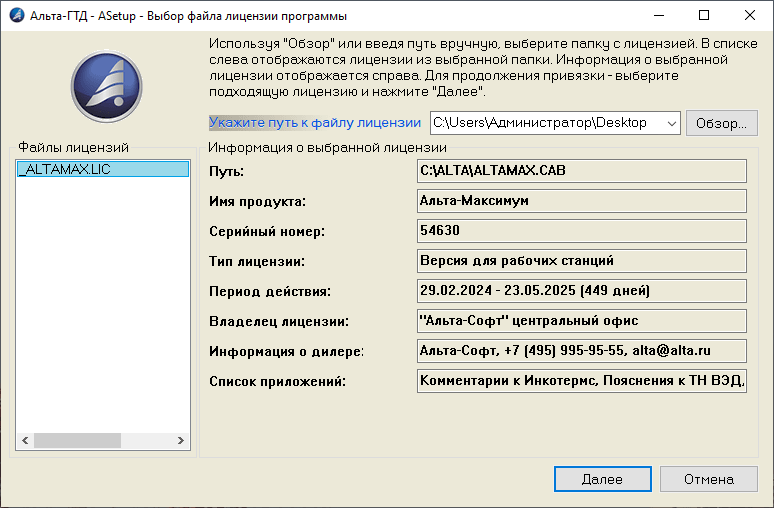Click the large blue Alta sail logo
Viewport: 774px width, 508px height.
103,84
